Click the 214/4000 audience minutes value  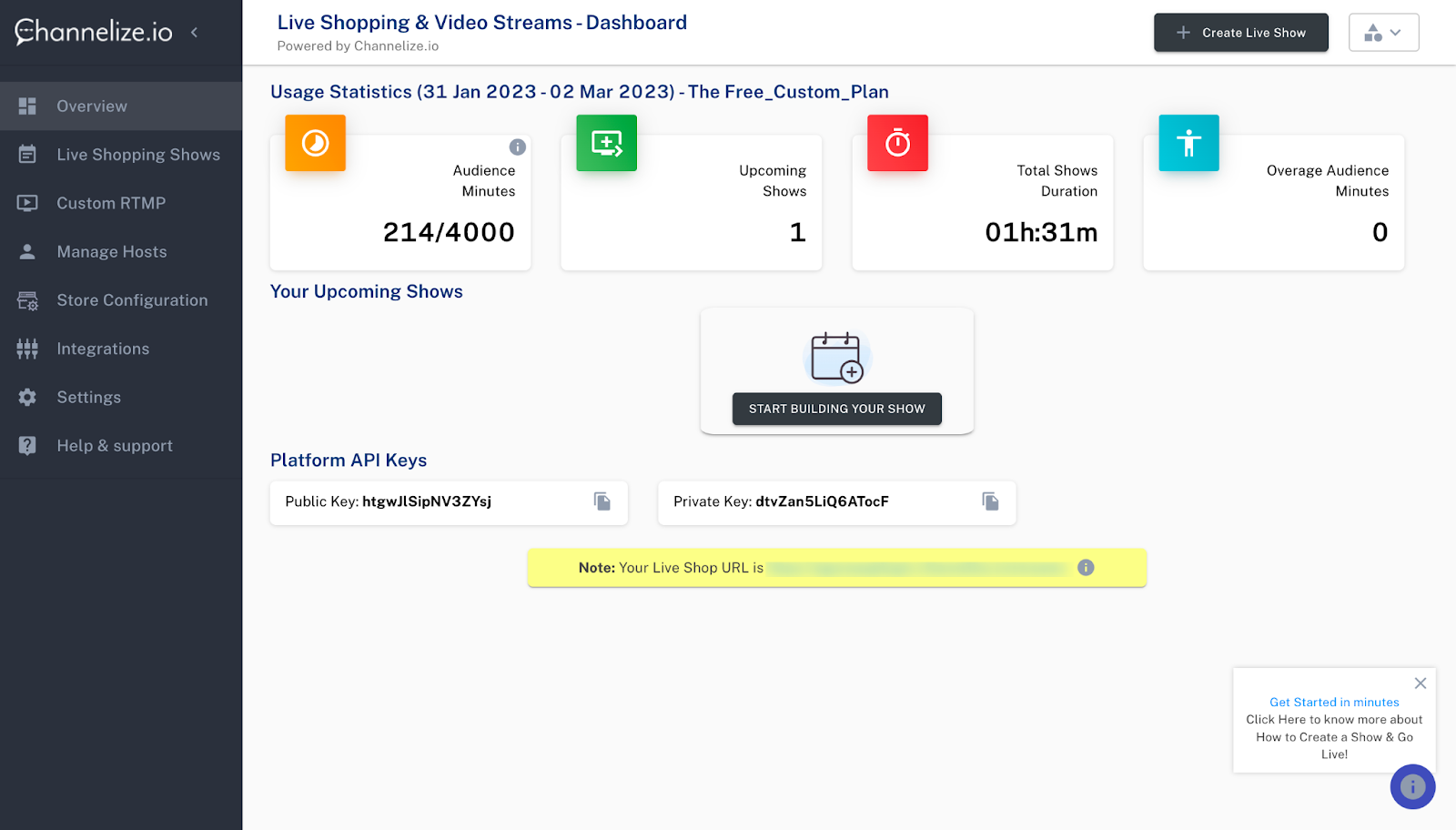(x=449, y=233)
